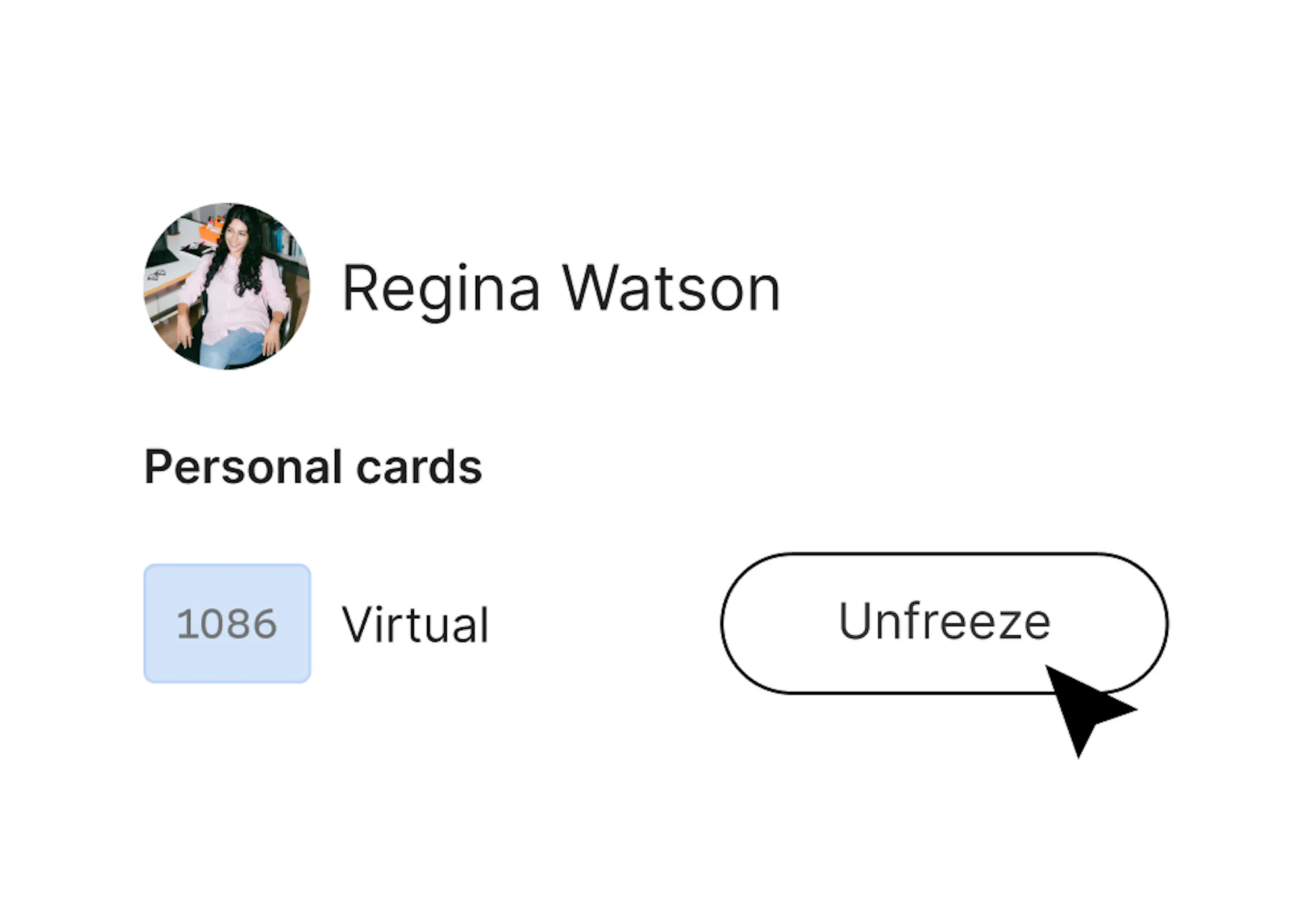Click the Regina Watson name text

pyautogui.click(x=561, y=288)
